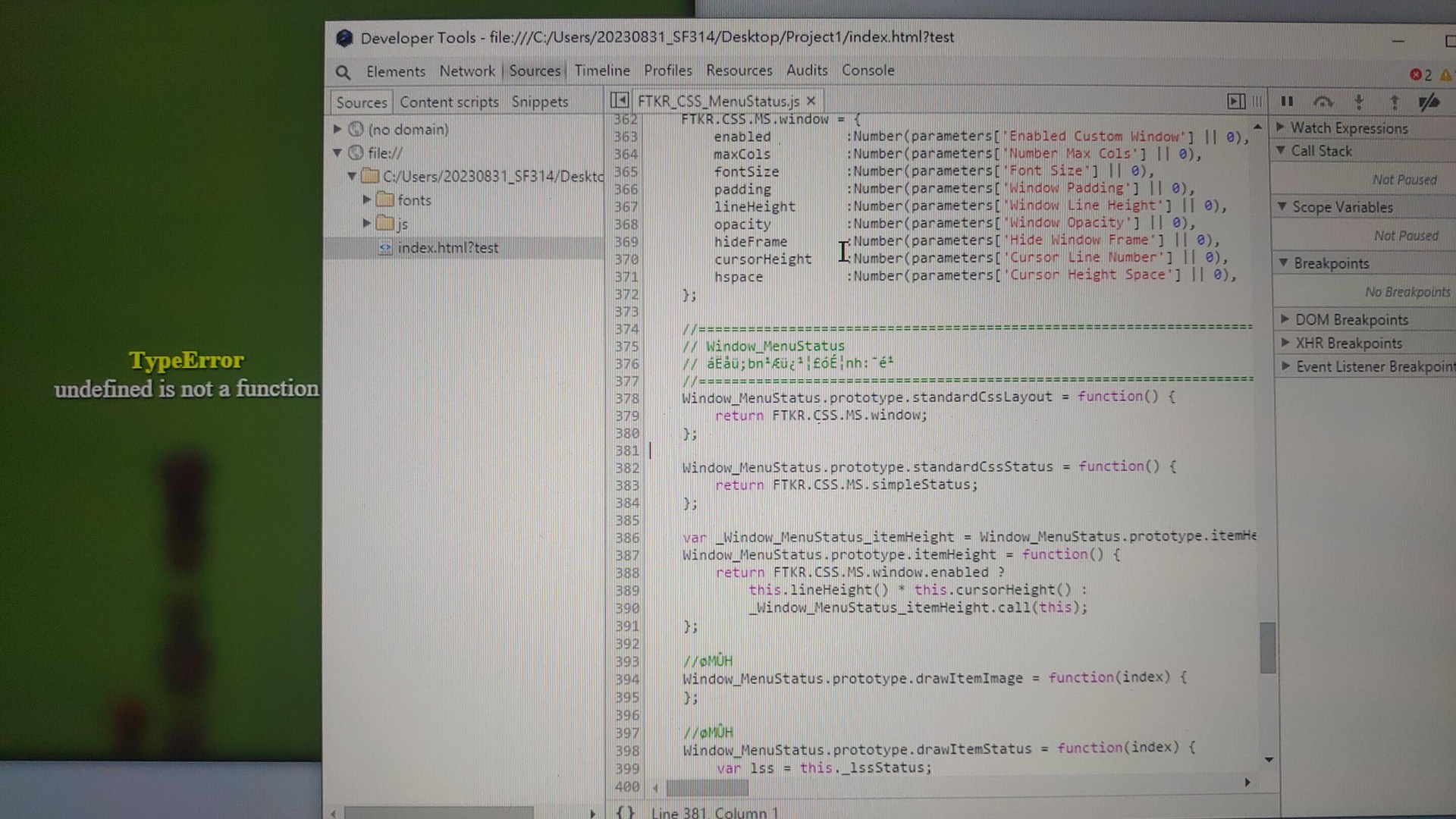The image size is (1456, 819).
Task: Expand the fonts folder
Action: pos(367,199)
